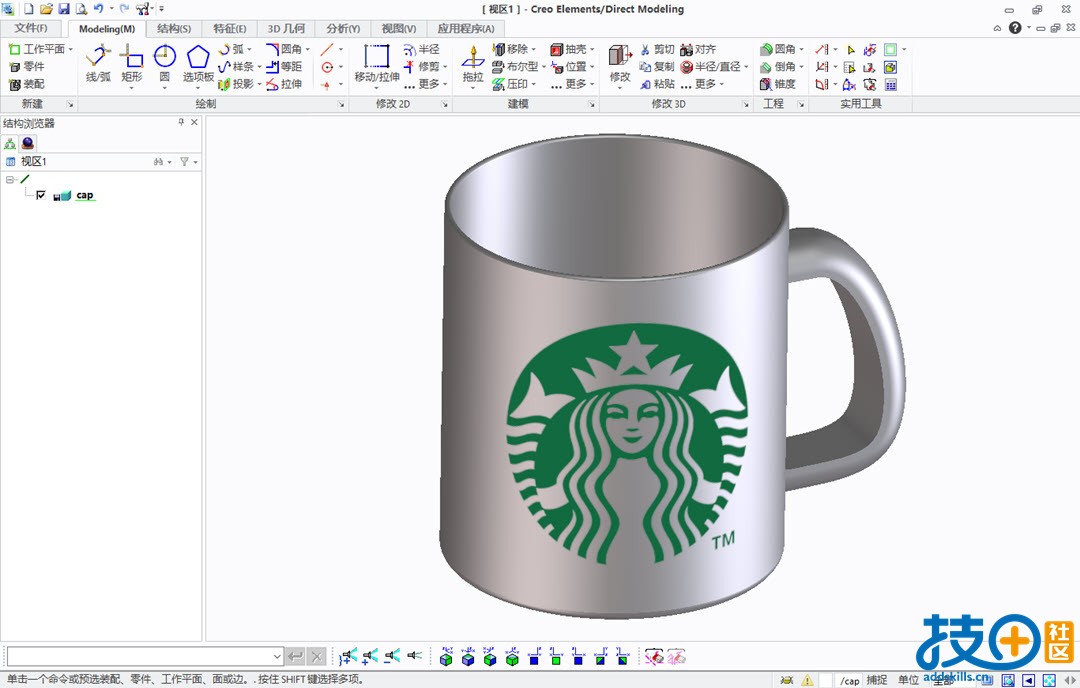Switch to the 特征(E) tab
Image resolution: width=1080 pixels, height=688 pixels.
[x=229, y=28]
